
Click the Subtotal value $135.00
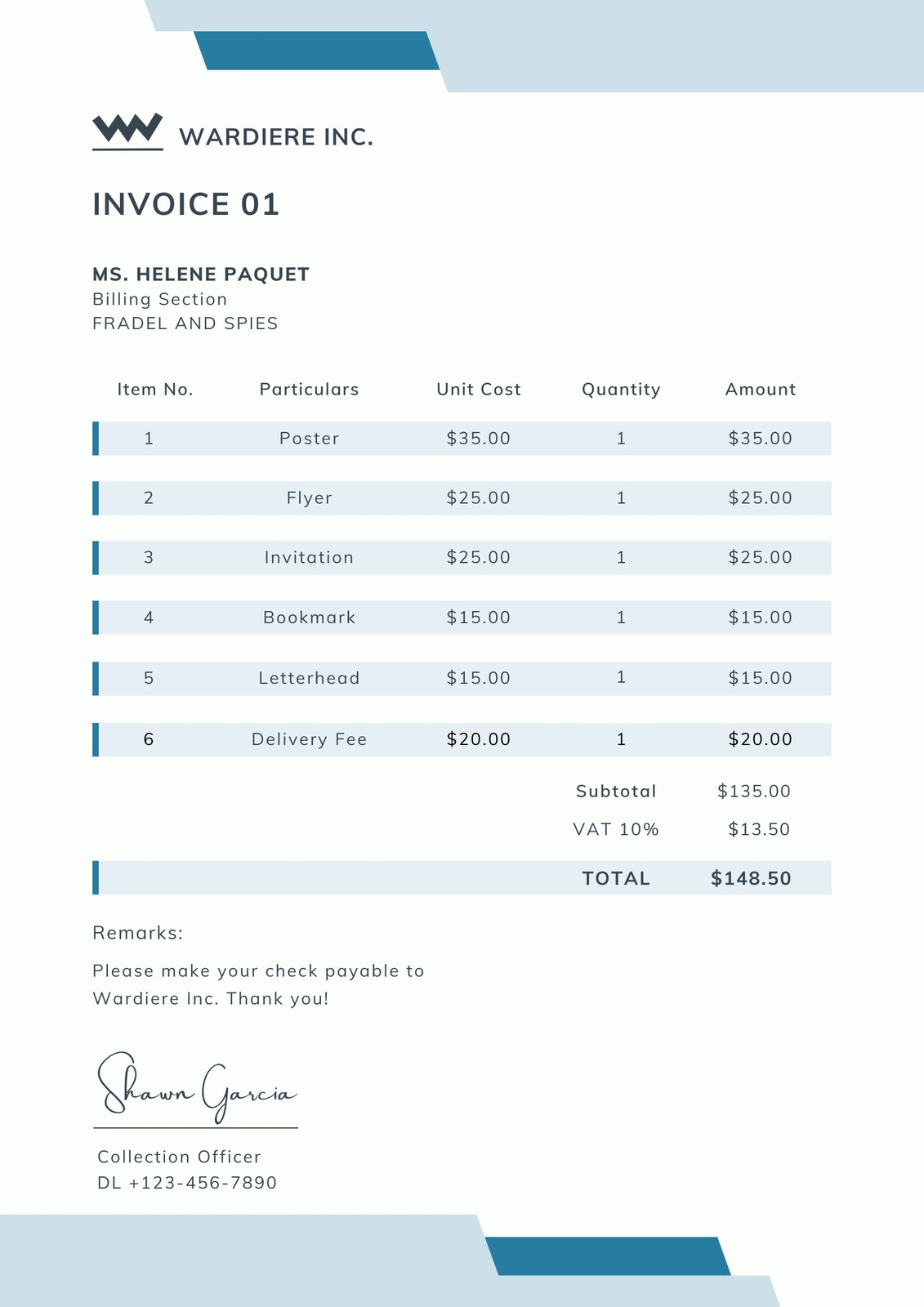click(x=754, y=792)
